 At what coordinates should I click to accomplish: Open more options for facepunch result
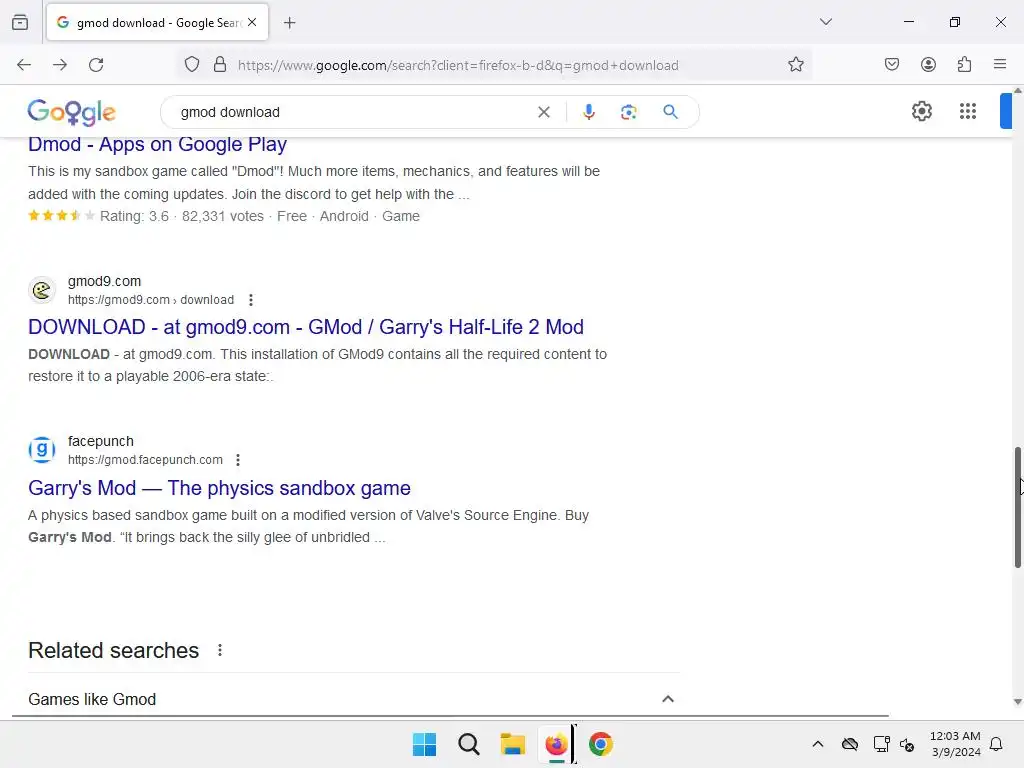pyautogui.click(x=238, y=460)
